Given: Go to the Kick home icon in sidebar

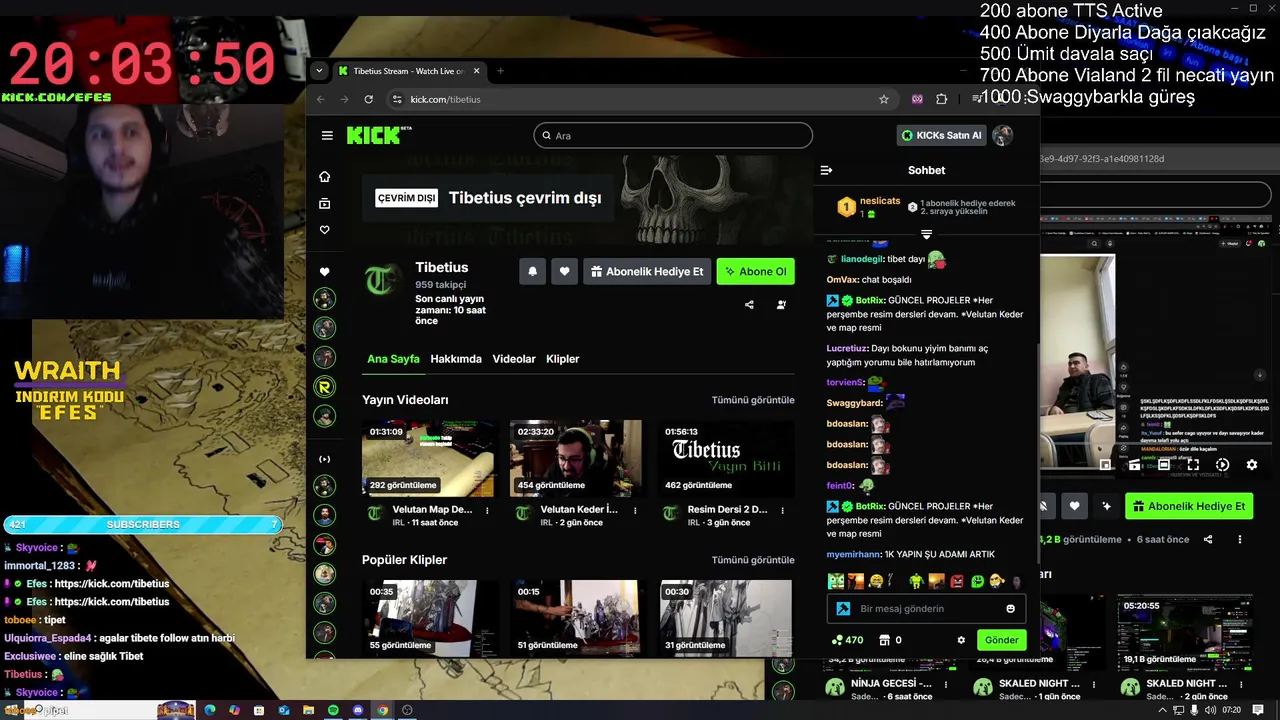Looking at the screenshot, I should [324, 177].
